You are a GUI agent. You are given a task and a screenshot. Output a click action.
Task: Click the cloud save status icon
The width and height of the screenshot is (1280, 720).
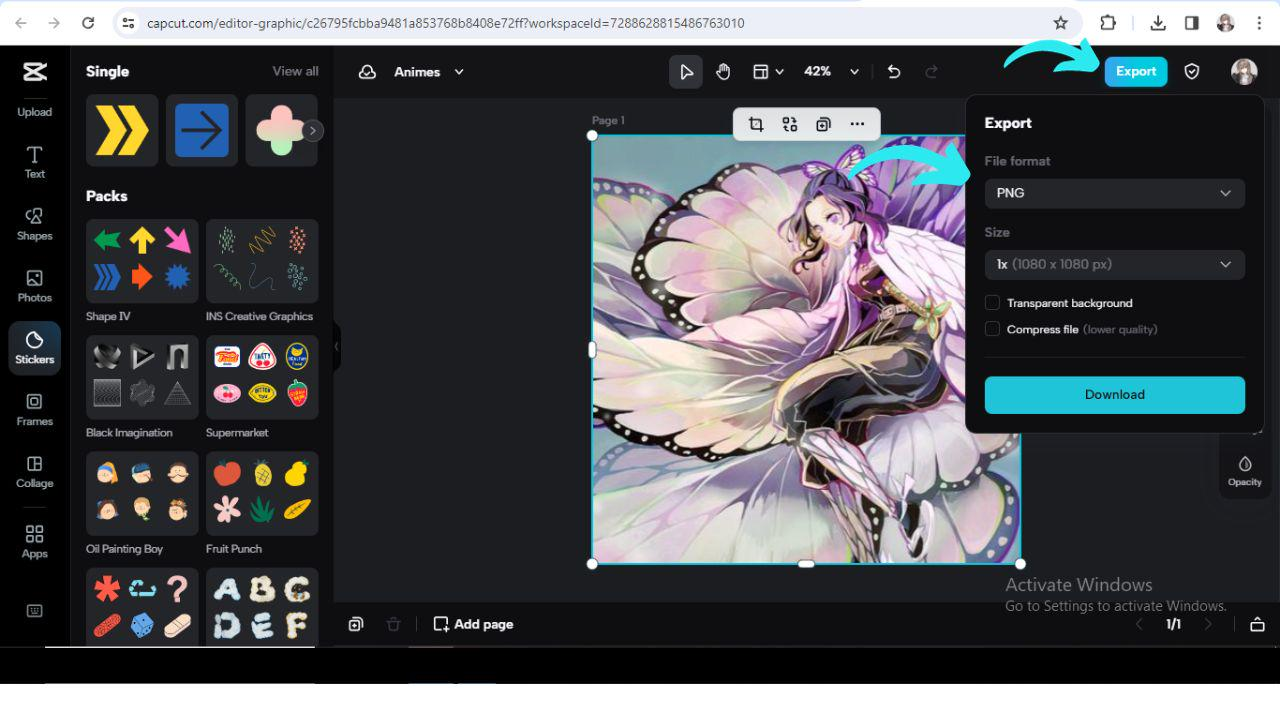point(367,72)
